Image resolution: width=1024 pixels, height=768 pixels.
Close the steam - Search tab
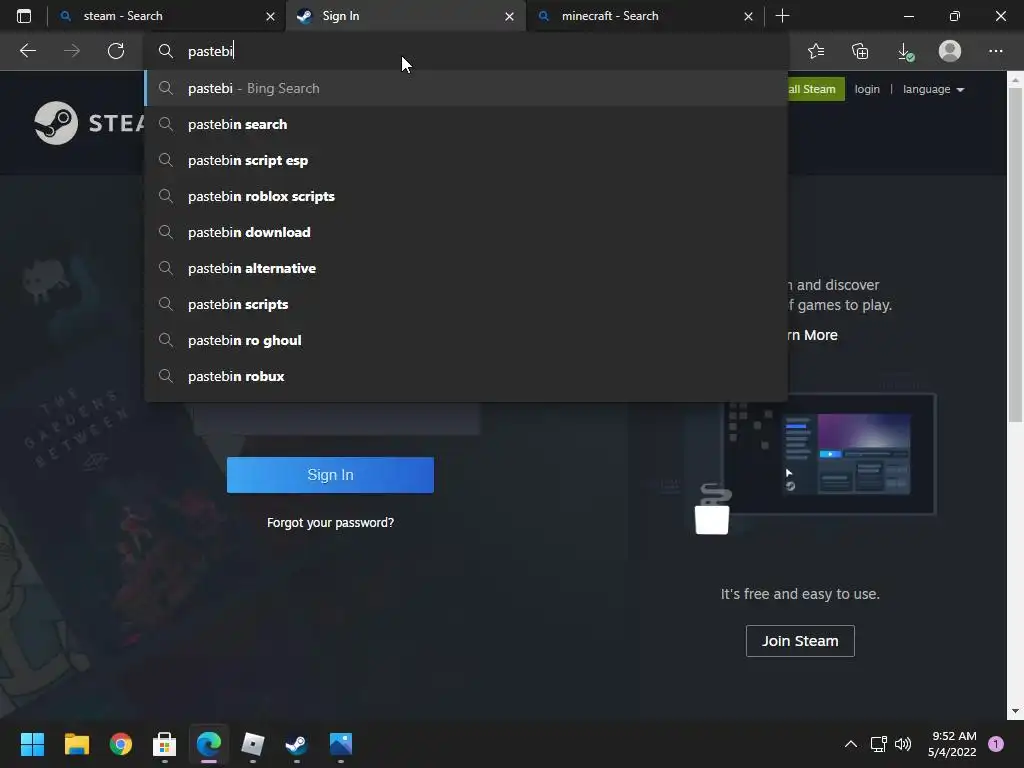270,16
